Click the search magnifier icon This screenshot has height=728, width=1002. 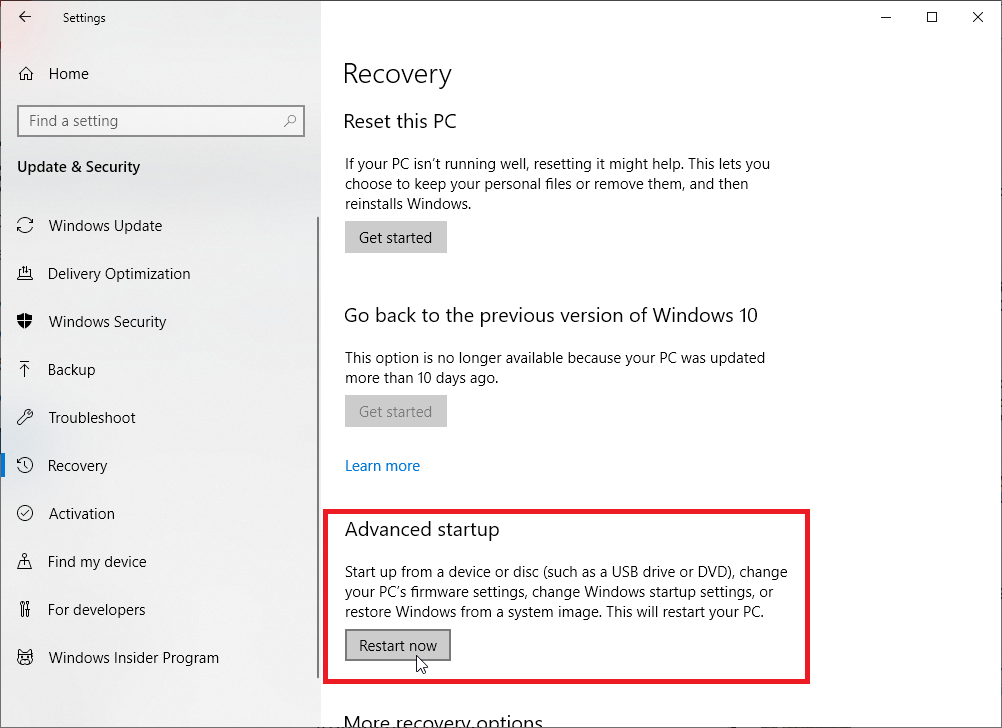click(x=290, y=121)
